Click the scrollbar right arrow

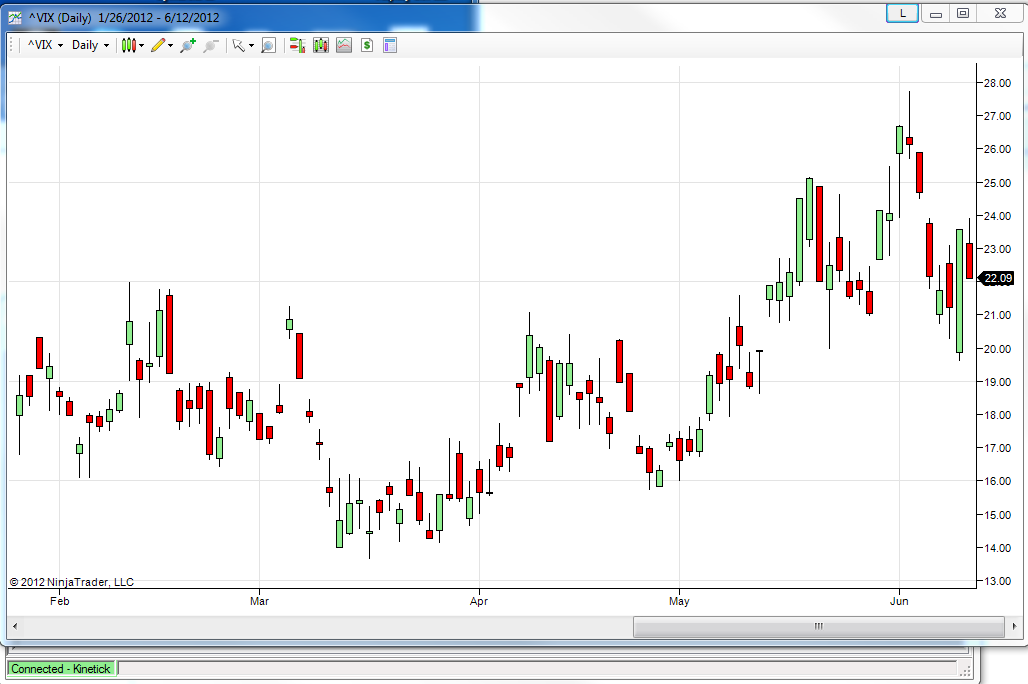pos(1014,626)
